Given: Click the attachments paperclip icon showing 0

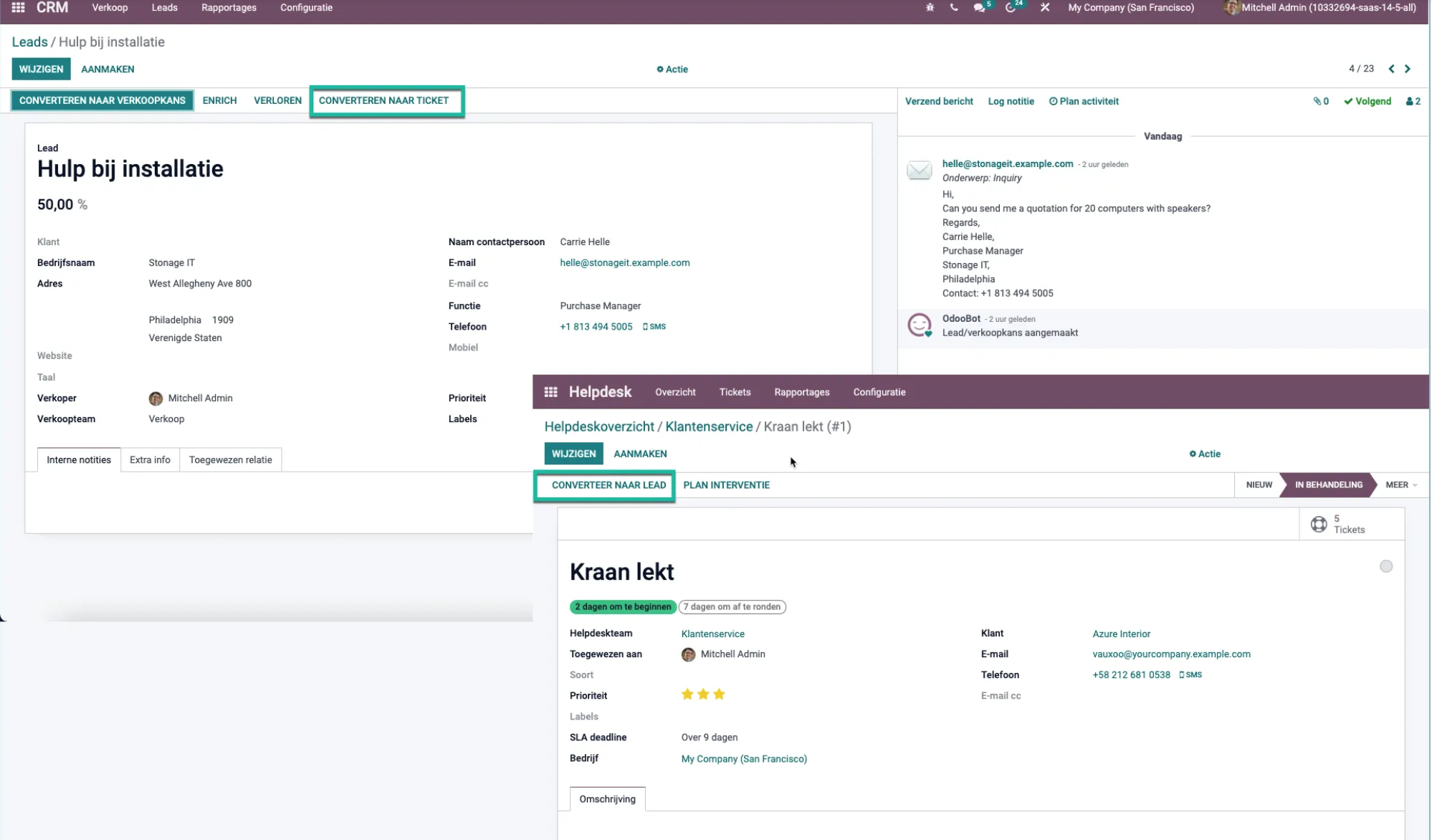Looking at the screenshot, I should coord(1319,101).
